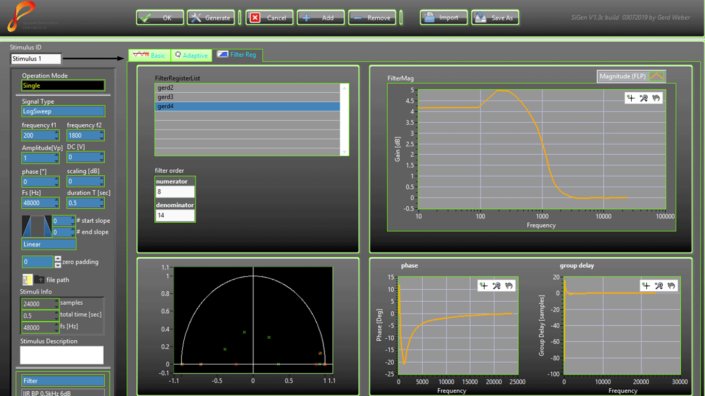
Task: Open the folder browse icon for file path
Action: pyautogui.click(x=39, y=280)
